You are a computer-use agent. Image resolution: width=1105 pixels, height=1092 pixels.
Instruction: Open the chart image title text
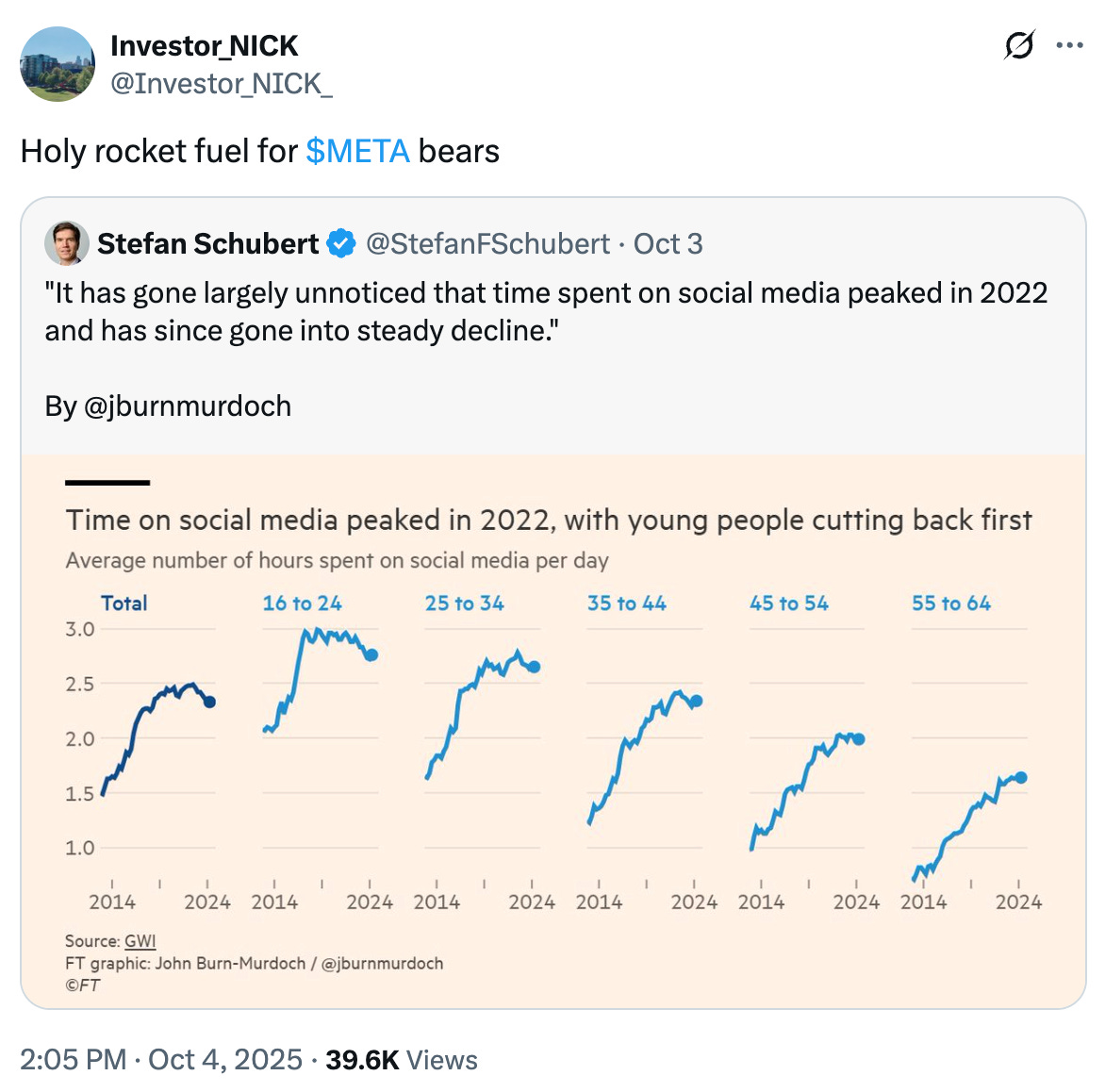(x=549, y=521)
